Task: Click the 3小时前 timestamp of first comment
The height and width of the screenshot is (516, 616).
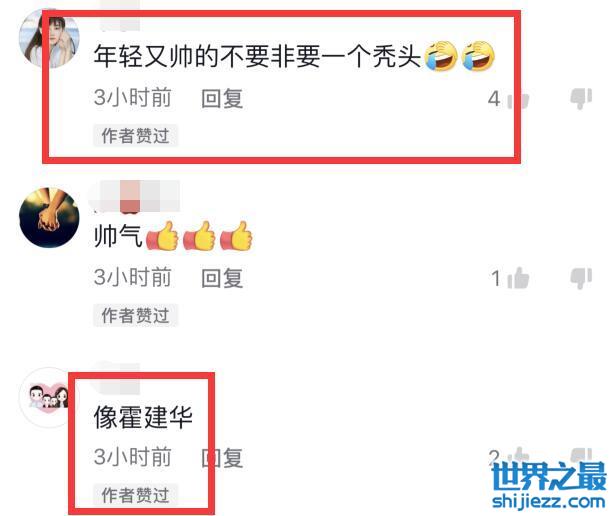Action: click(132, 98)
